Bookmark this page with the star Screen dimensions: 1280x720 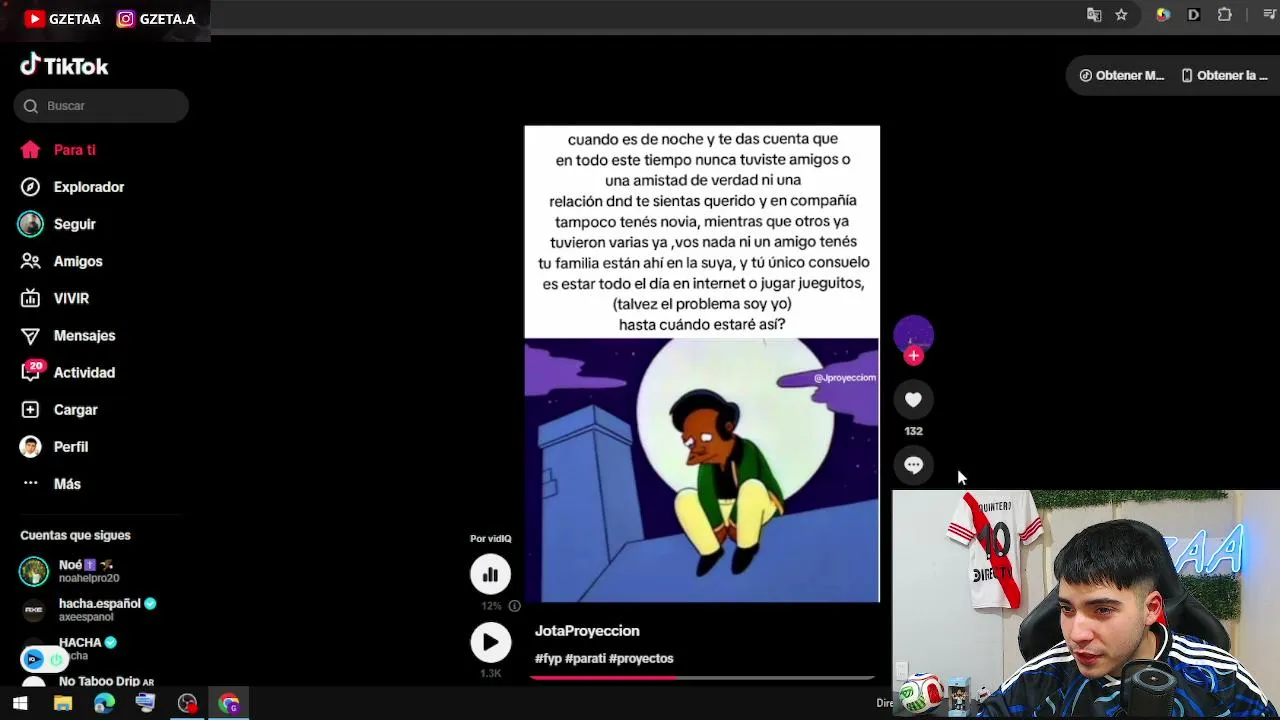[1121, 15]
